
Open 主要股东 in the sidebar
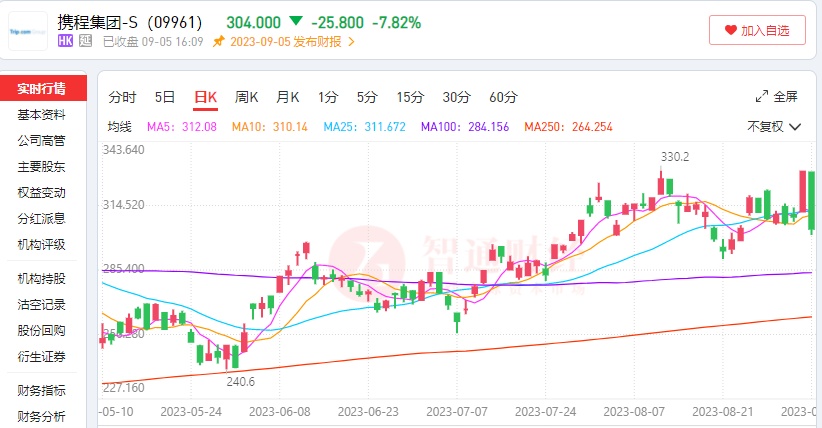click(x=41, y=167)
